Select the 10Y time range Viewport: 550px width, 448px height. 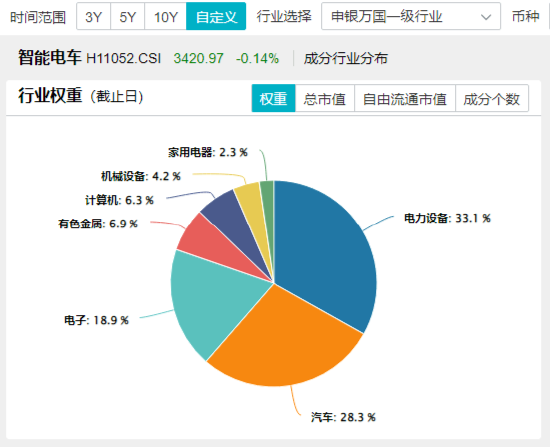pyautogui.click(x=166, y=16)
